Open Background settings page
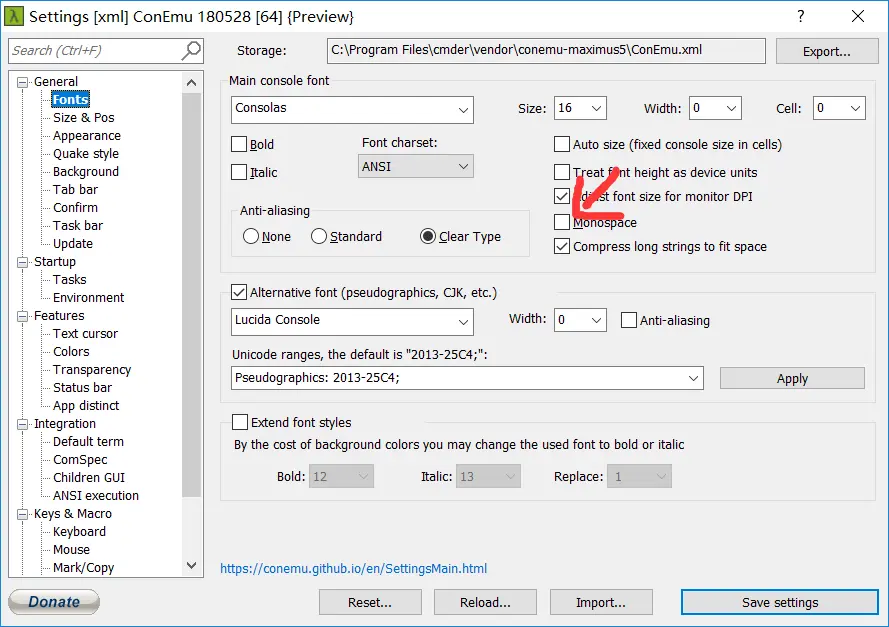Image resolution: width=889 pixels, height=627 pixels. coord(86,171)
